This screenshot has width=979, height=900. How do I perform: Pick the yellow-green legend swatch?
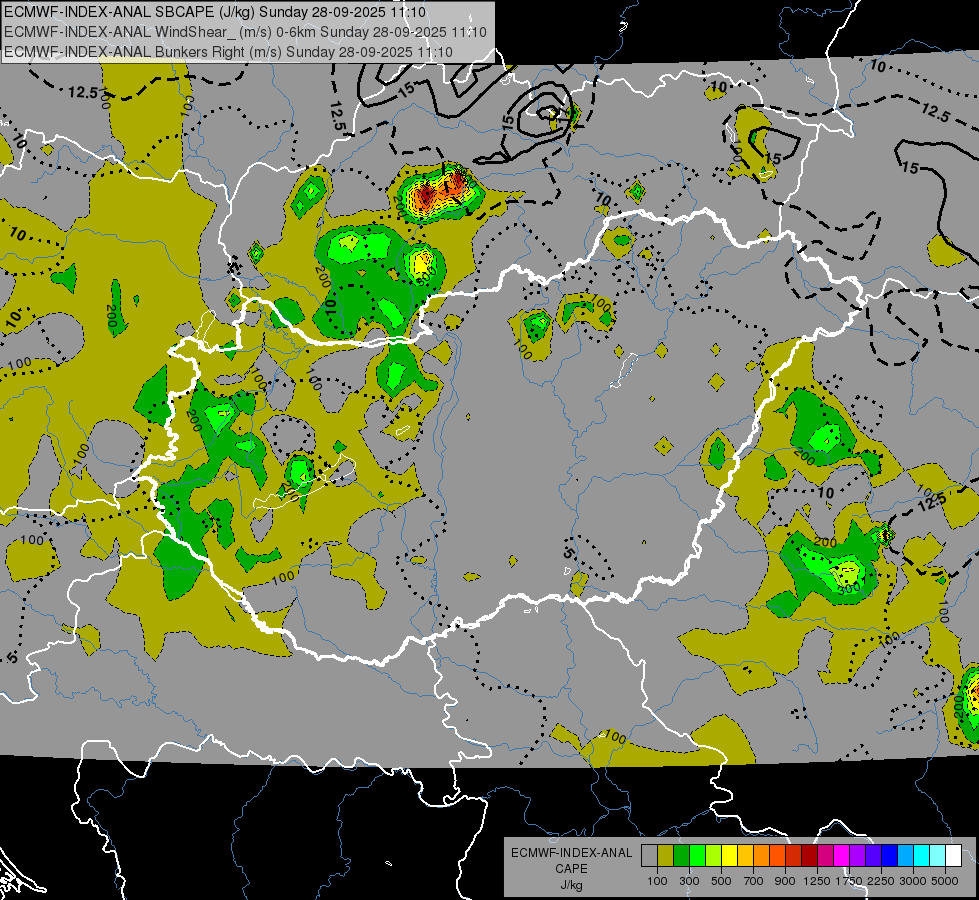pyautogui.click(x=714, y=856)
